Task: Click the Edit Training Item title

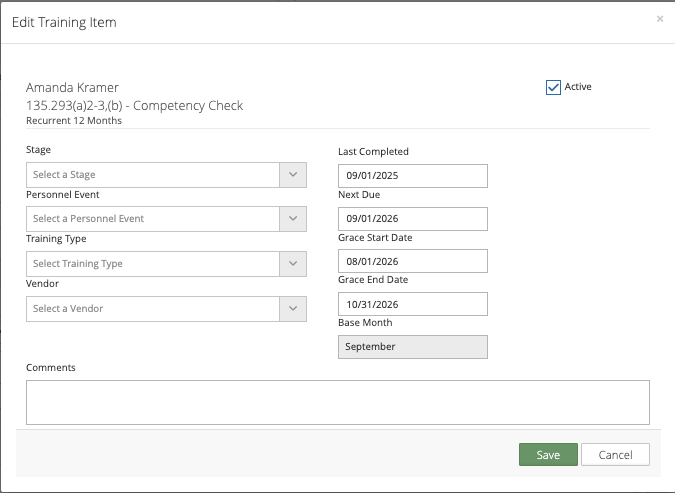Action: click(x=64, y=22)
